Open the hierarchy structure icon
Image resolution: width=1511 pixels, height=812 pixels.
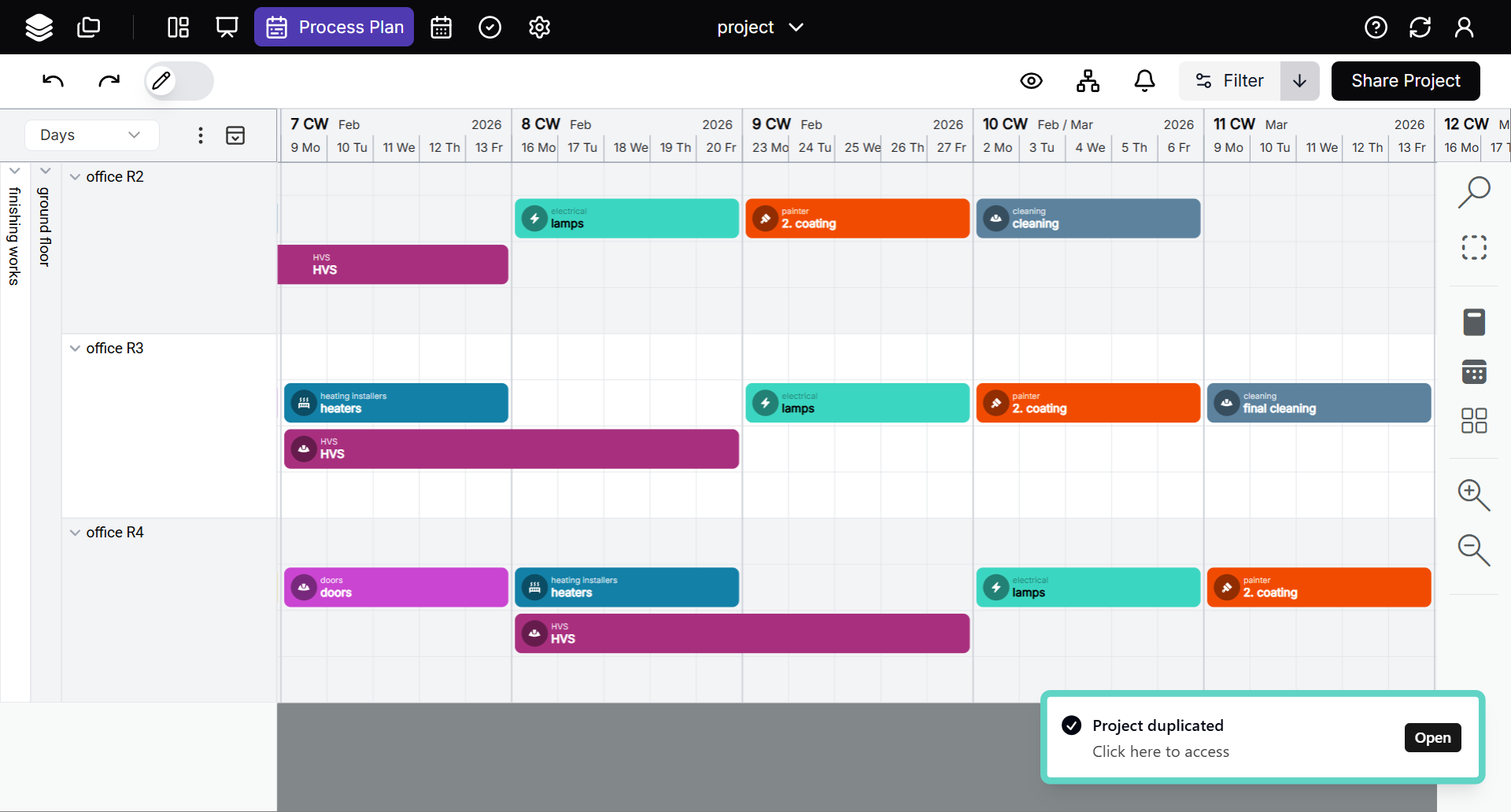click(x=1088, y=81)
